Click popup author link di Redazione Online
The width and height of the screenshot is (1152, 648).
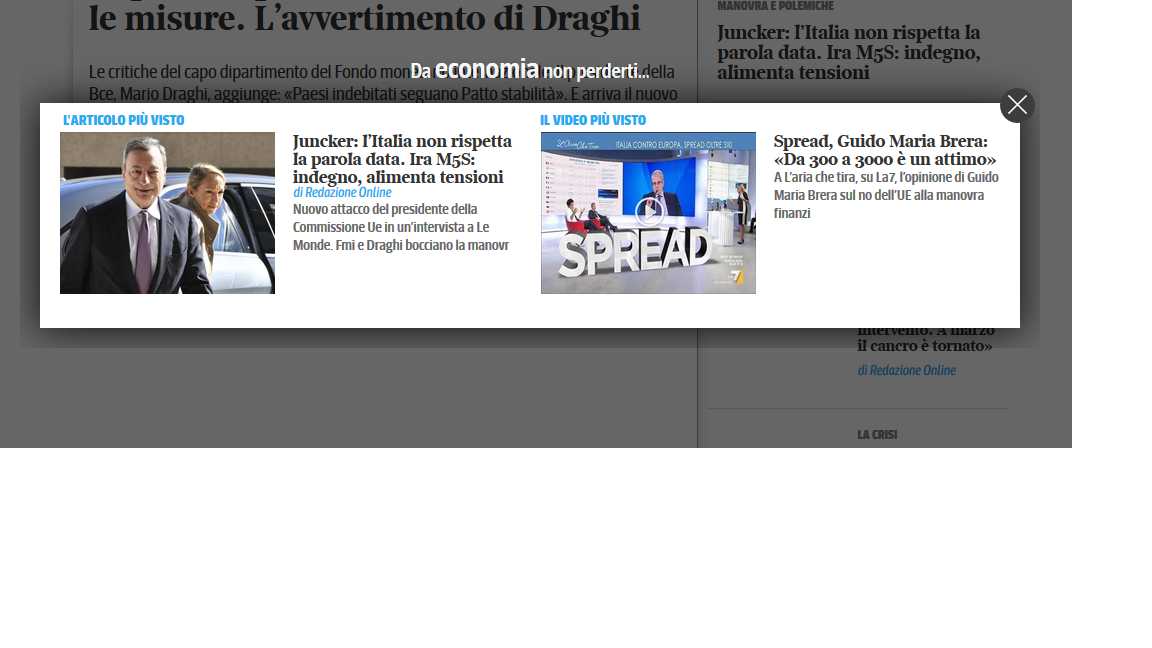click(342, 192)
